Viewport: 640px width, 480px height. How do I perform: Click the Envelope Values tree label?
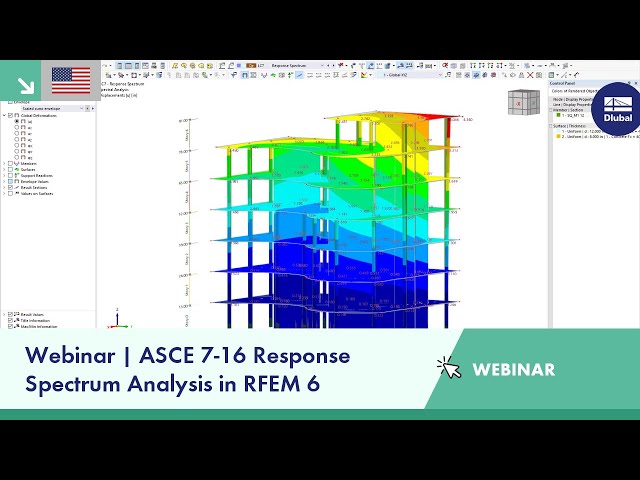[35, 181]
